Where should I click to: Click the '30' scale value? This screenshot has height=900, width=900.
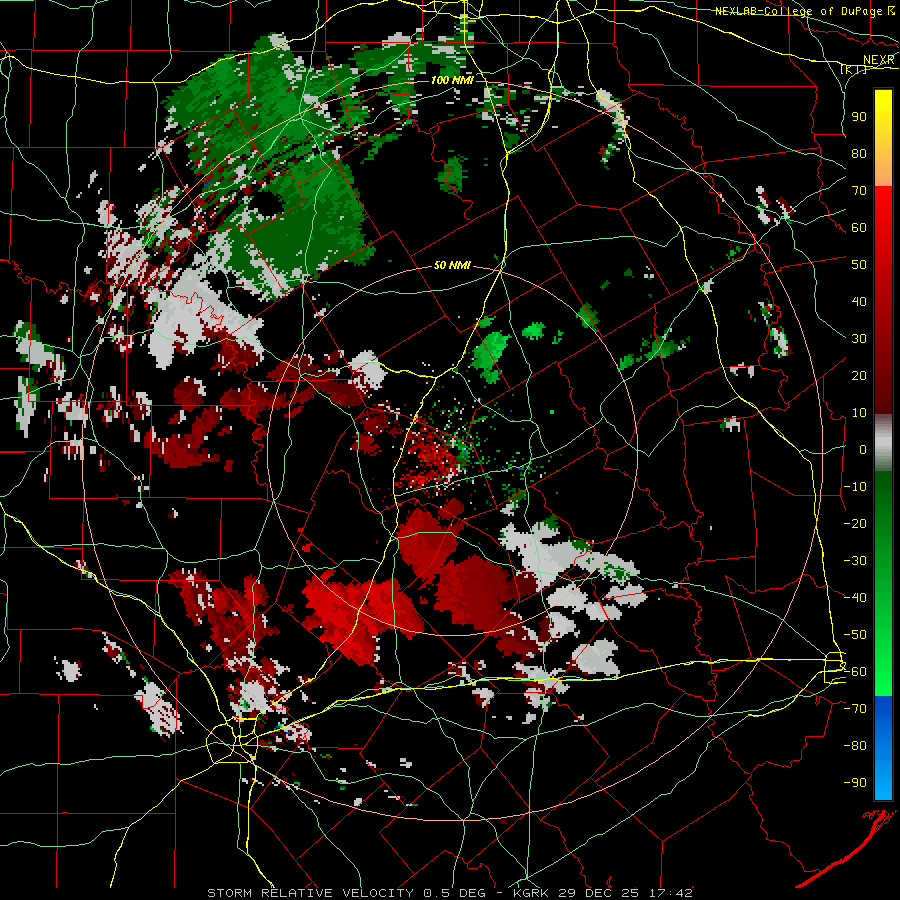(859, 339)
